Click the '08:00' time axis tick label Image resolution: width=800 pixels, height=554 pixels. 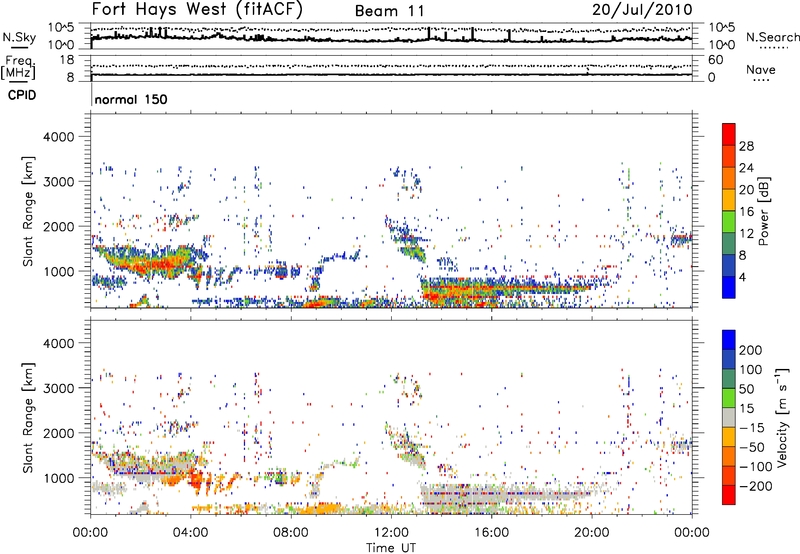point(291,533)
